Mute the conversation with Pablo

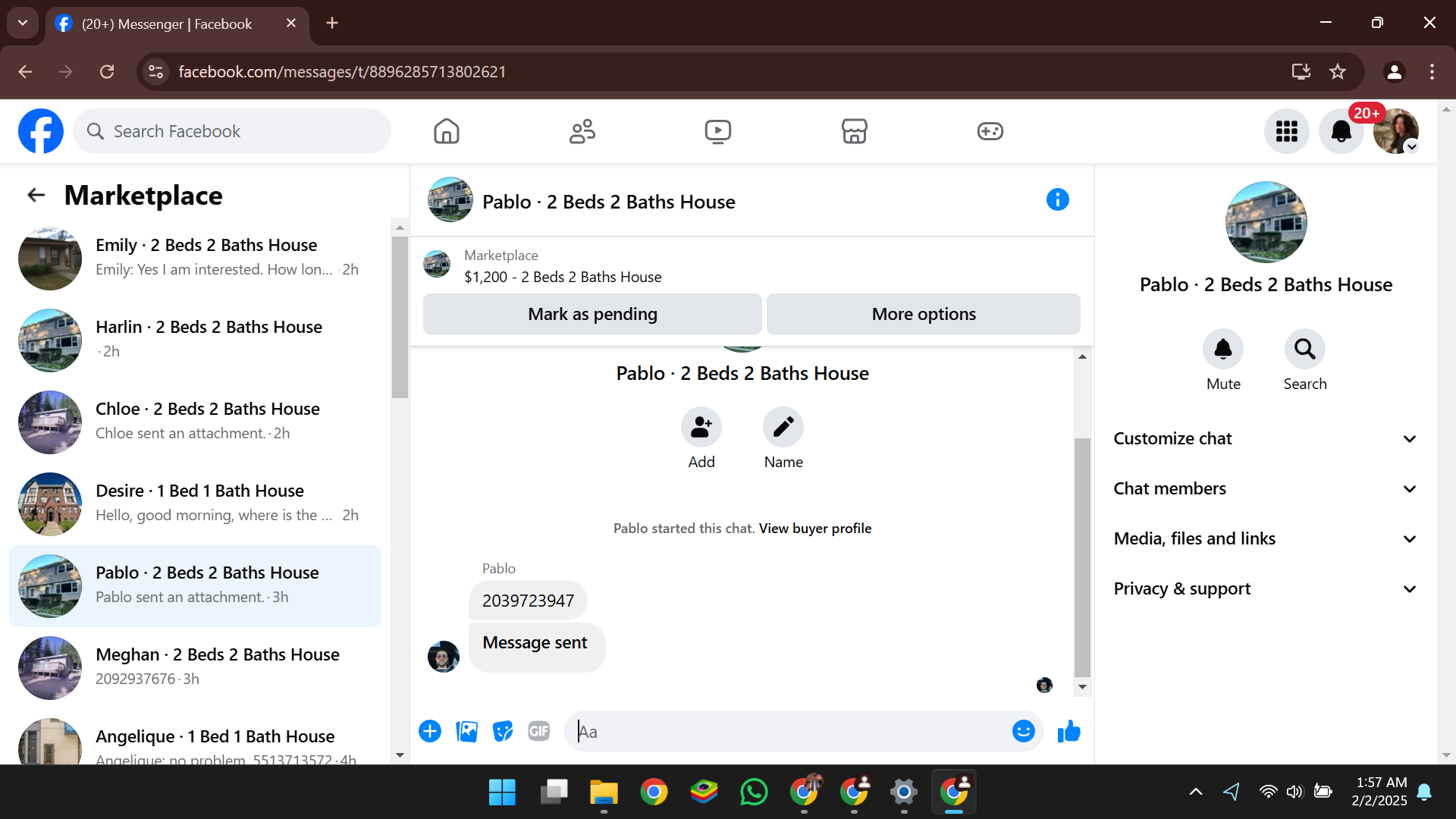point(1222,350)
